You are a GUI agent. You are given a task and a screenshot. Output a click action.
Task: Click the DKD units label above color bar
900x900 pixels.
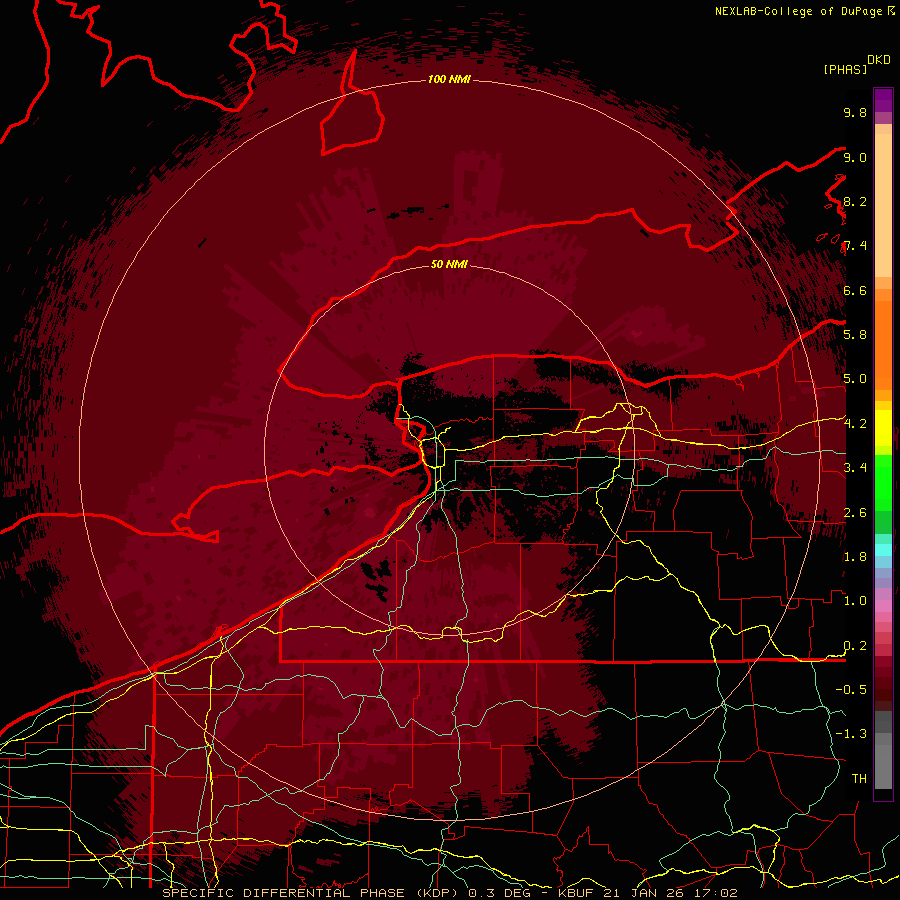tap(879, 59)
